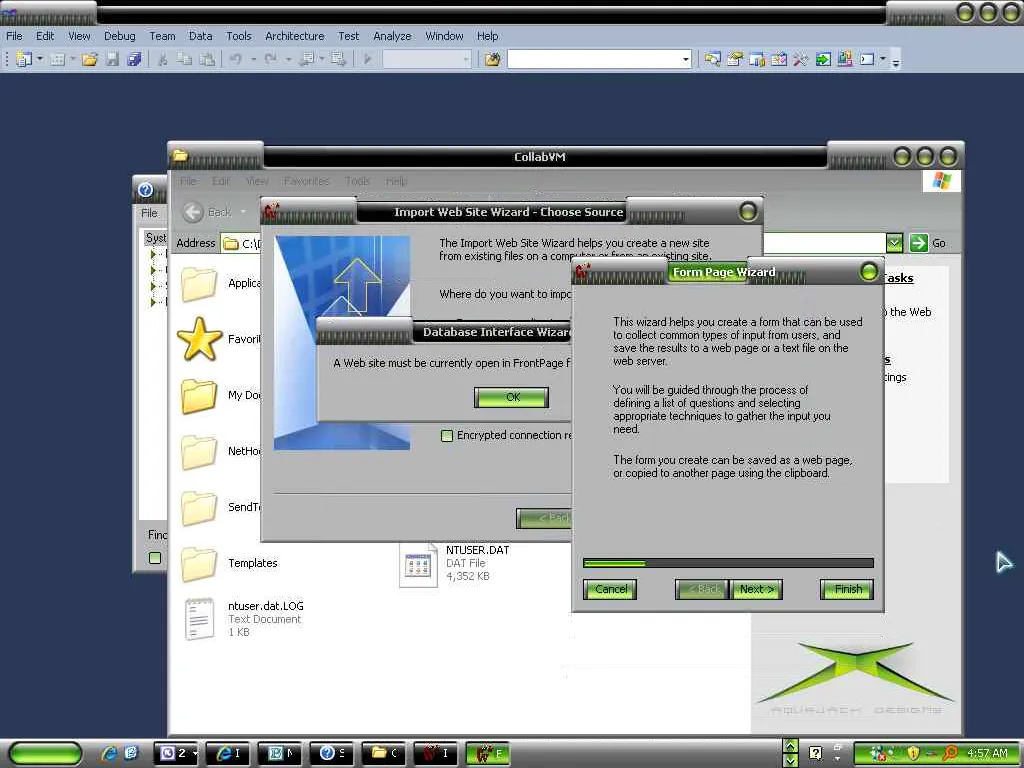This screenshot has width=1024, height=768.
Task: Open the toolbar options overflow arrow
Action: [x=896, y=62]
